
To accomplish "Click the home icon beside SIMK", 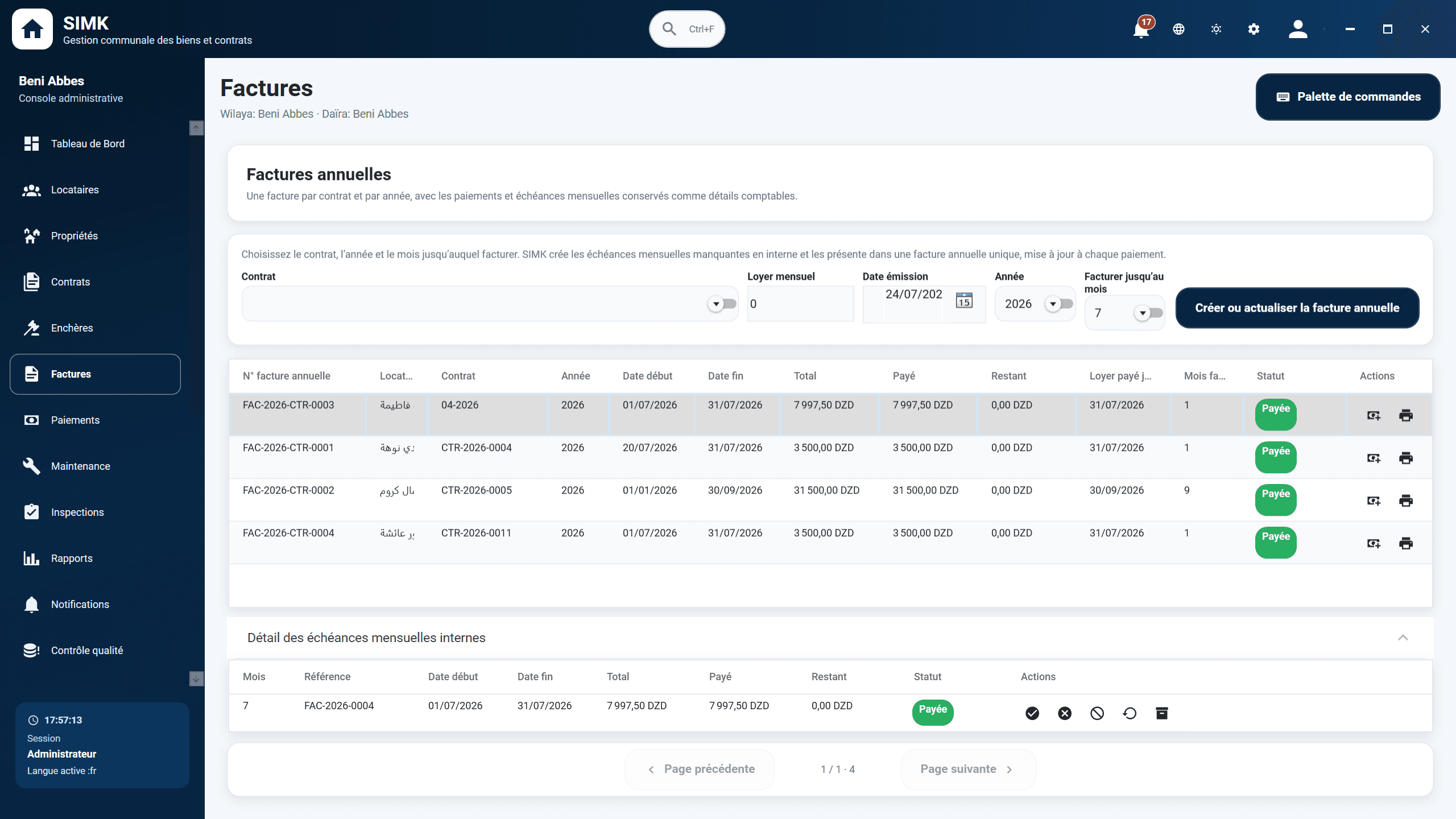I will 32,29.
